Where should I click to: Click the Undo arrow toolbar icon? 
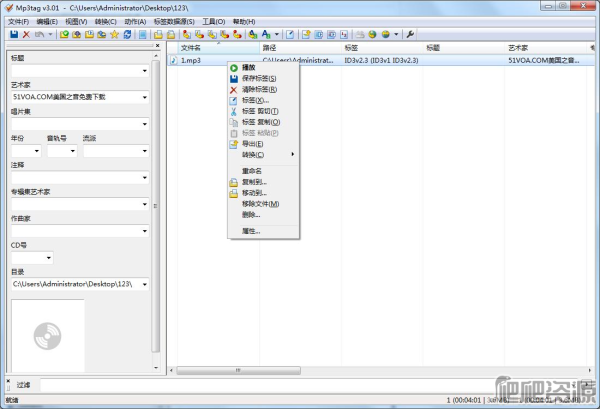(x=39, y=34)
